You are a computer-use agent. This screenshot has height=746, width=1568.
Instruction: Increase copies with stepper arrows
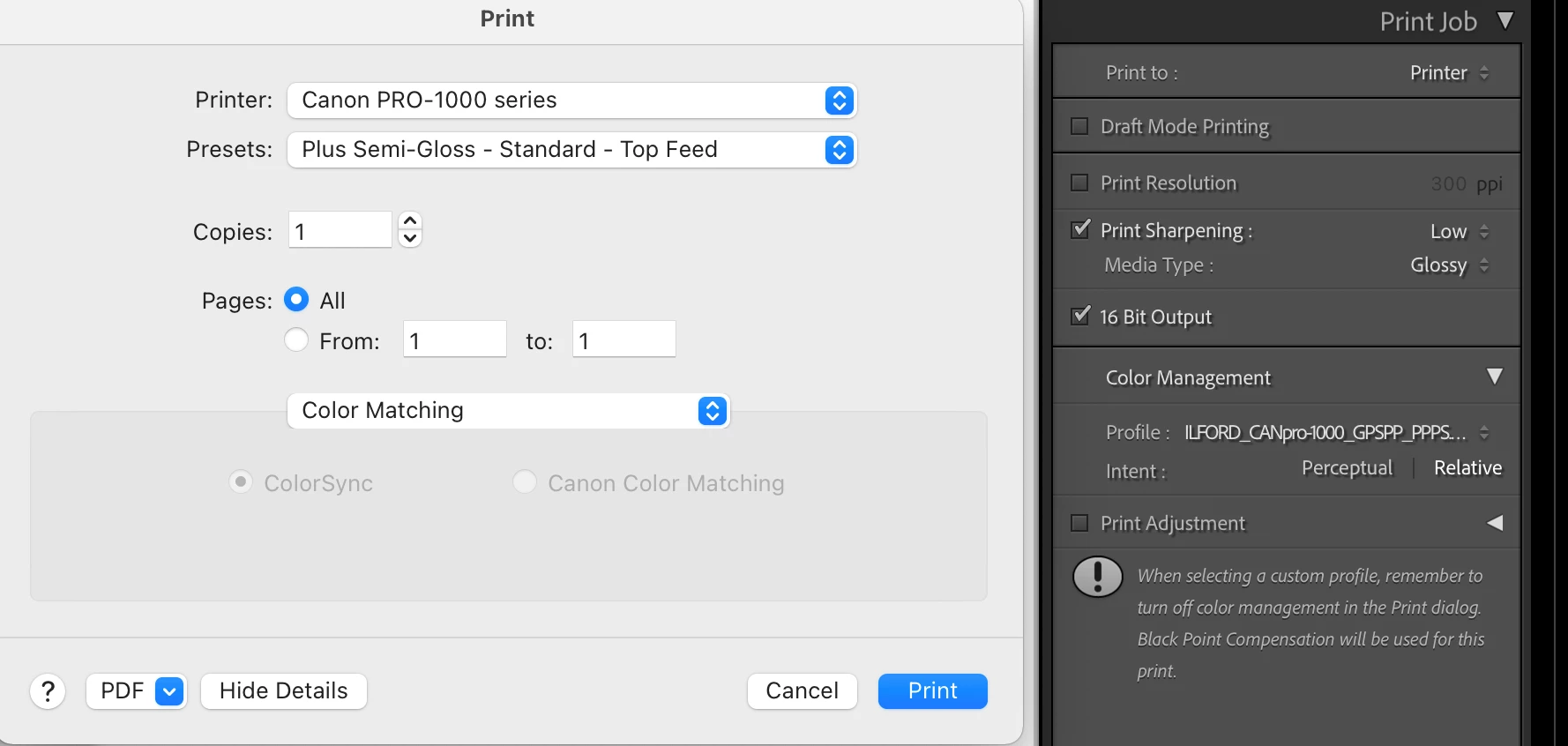[x=410, y=221]
